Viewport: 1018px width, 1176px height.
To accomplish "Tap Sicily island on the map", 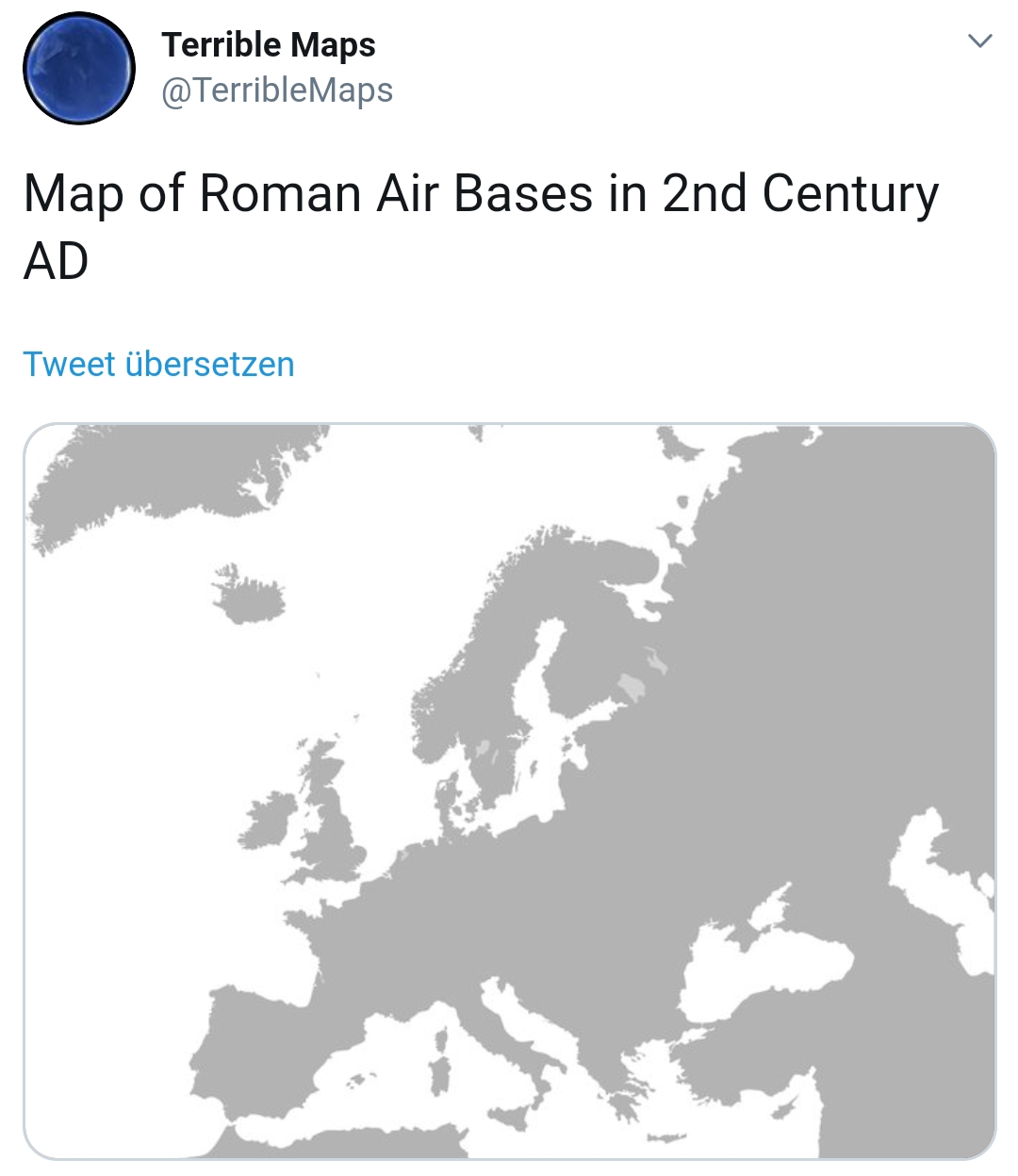I will (509, 1119).
